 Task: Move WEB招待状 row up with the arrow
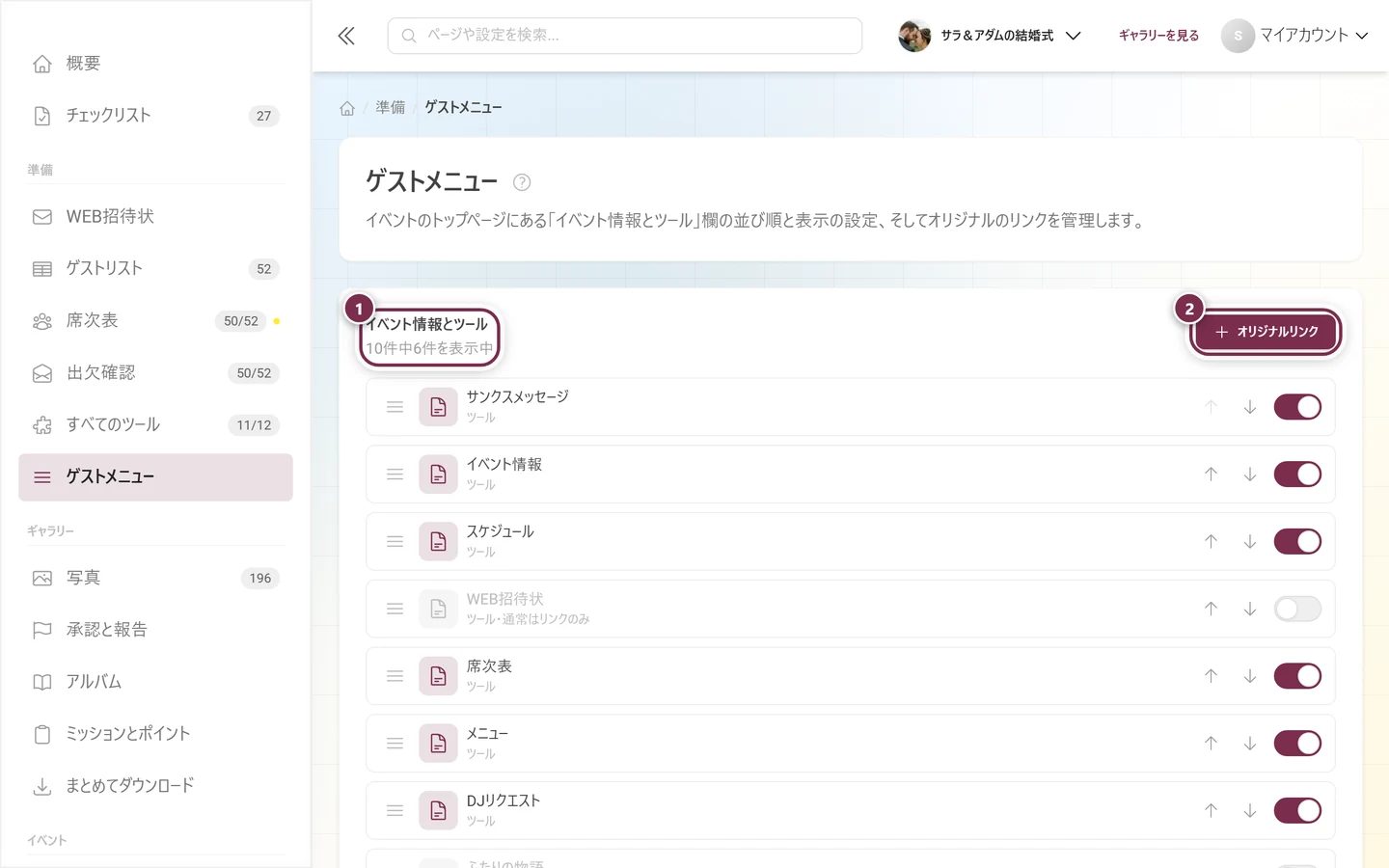tap(1211, 609)
